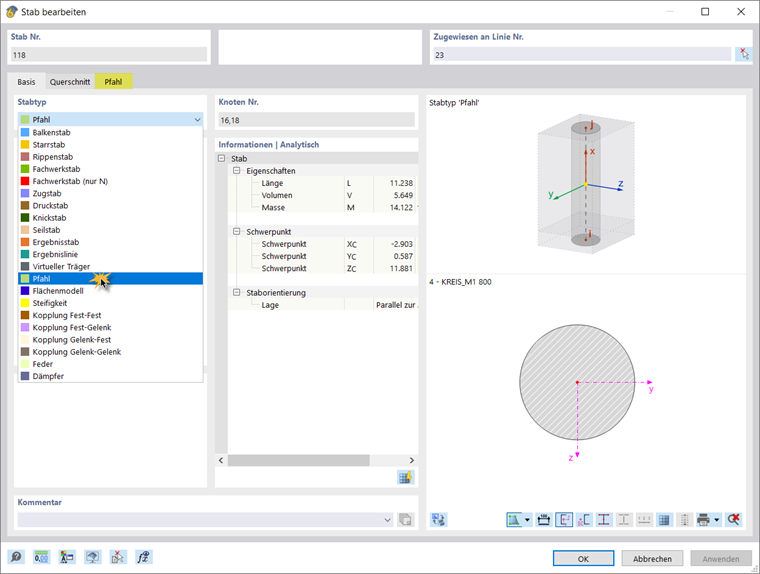Collapse the Staborientierung tree node
Image resolution: width=760 pixels, height=574 pixels.
[237, 292]
